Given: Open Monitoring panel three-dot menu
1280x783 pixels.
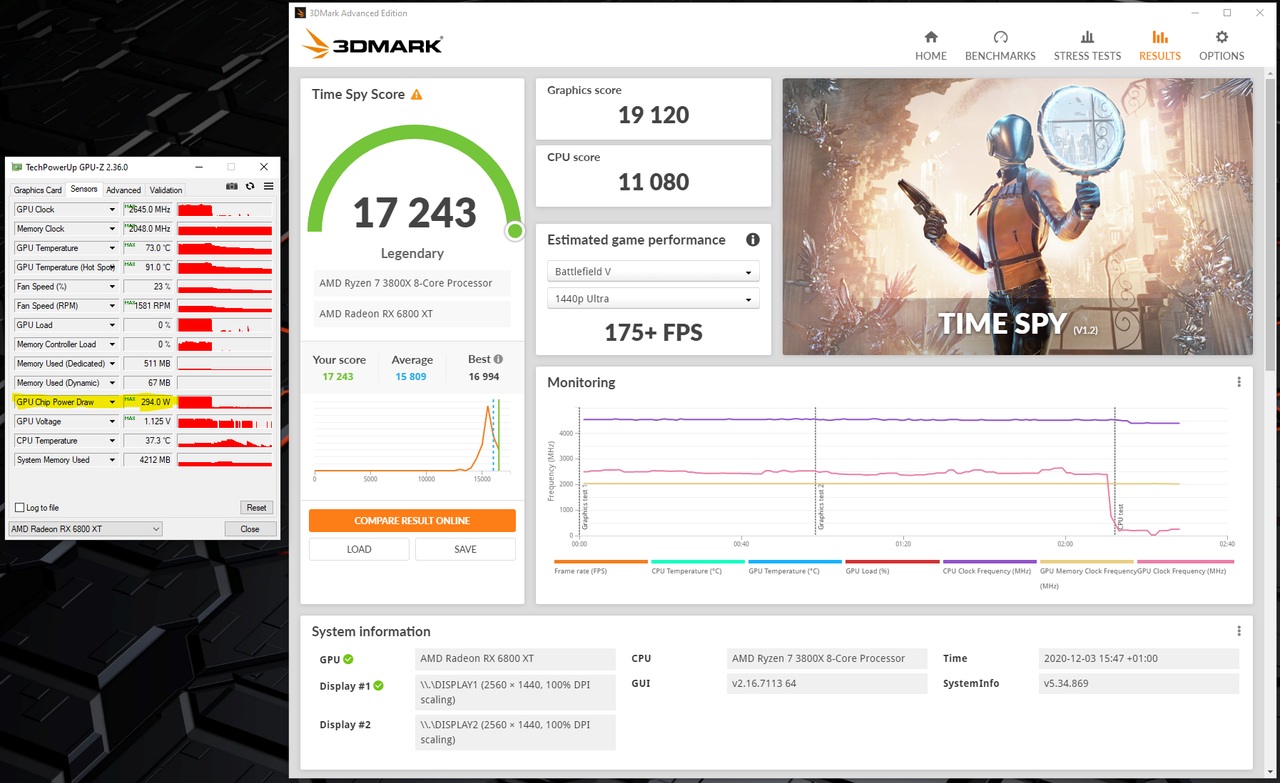Looking at the screenshot, I should 1239,382.
